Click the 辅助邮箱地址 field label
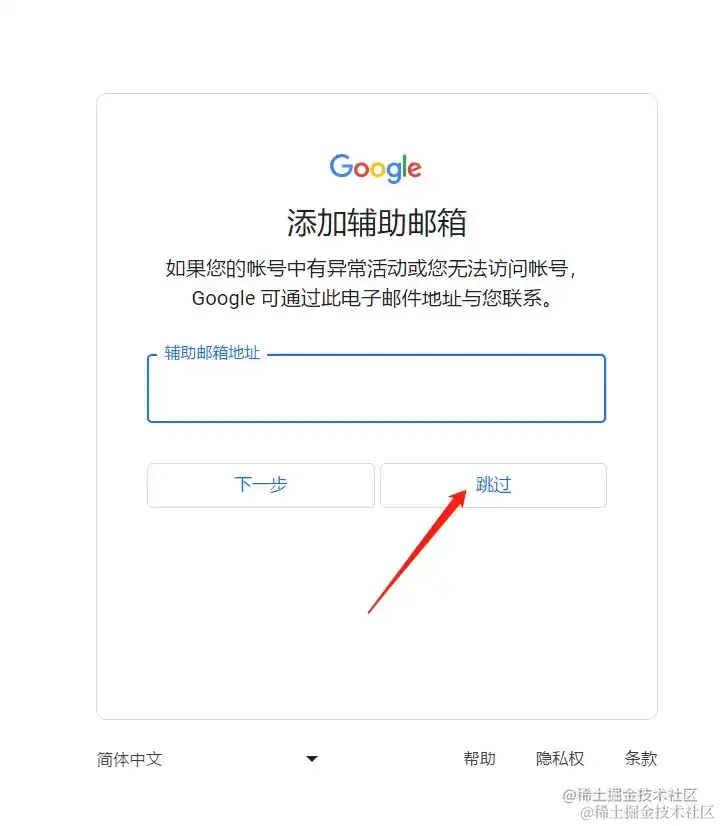The height and width of the screenshot is (826, 720). (212, 352)
